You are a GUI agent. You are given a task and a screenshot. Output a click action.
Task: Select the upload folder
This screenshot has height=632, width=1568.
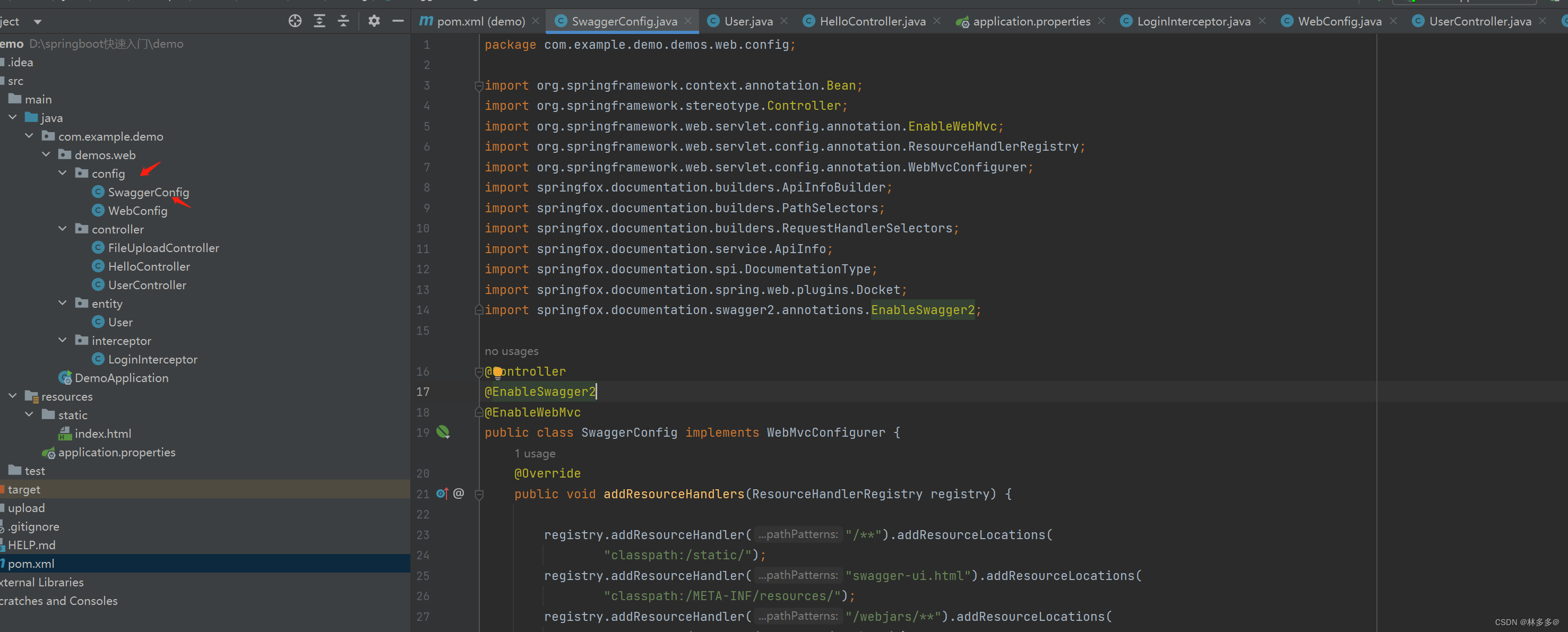coord(26,507)
